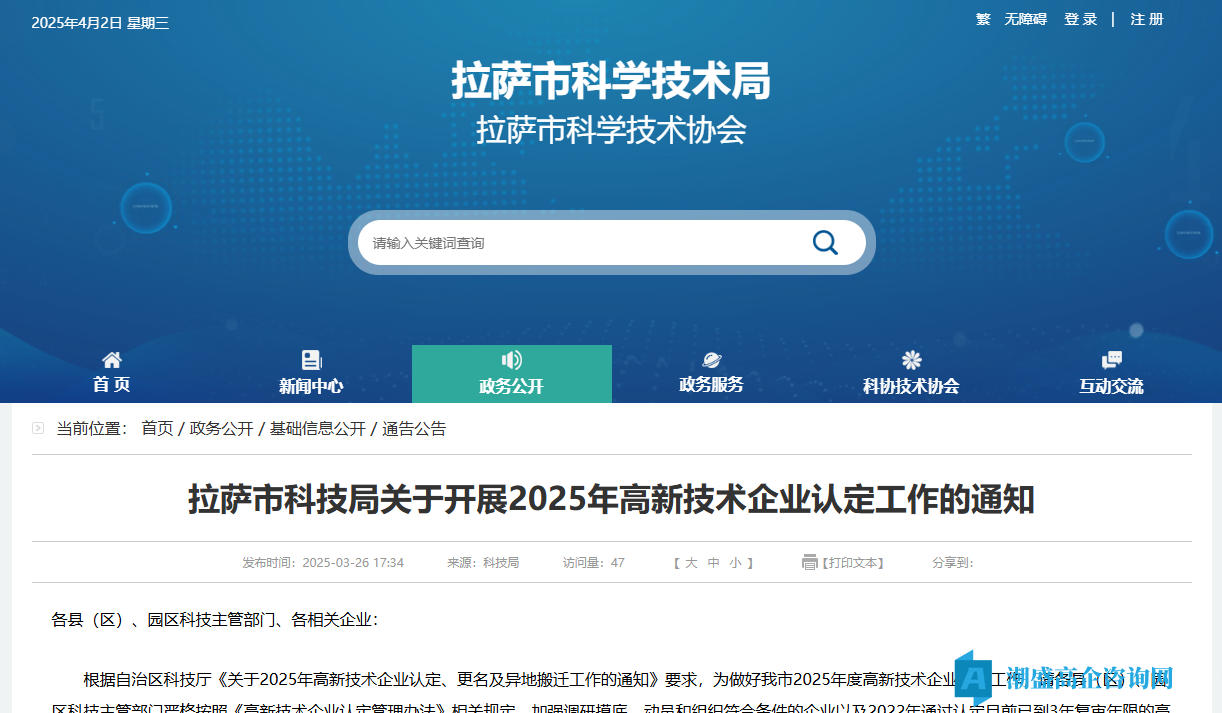Open the 注册 register link
1222x713 pixels.
coord(1147,19)
